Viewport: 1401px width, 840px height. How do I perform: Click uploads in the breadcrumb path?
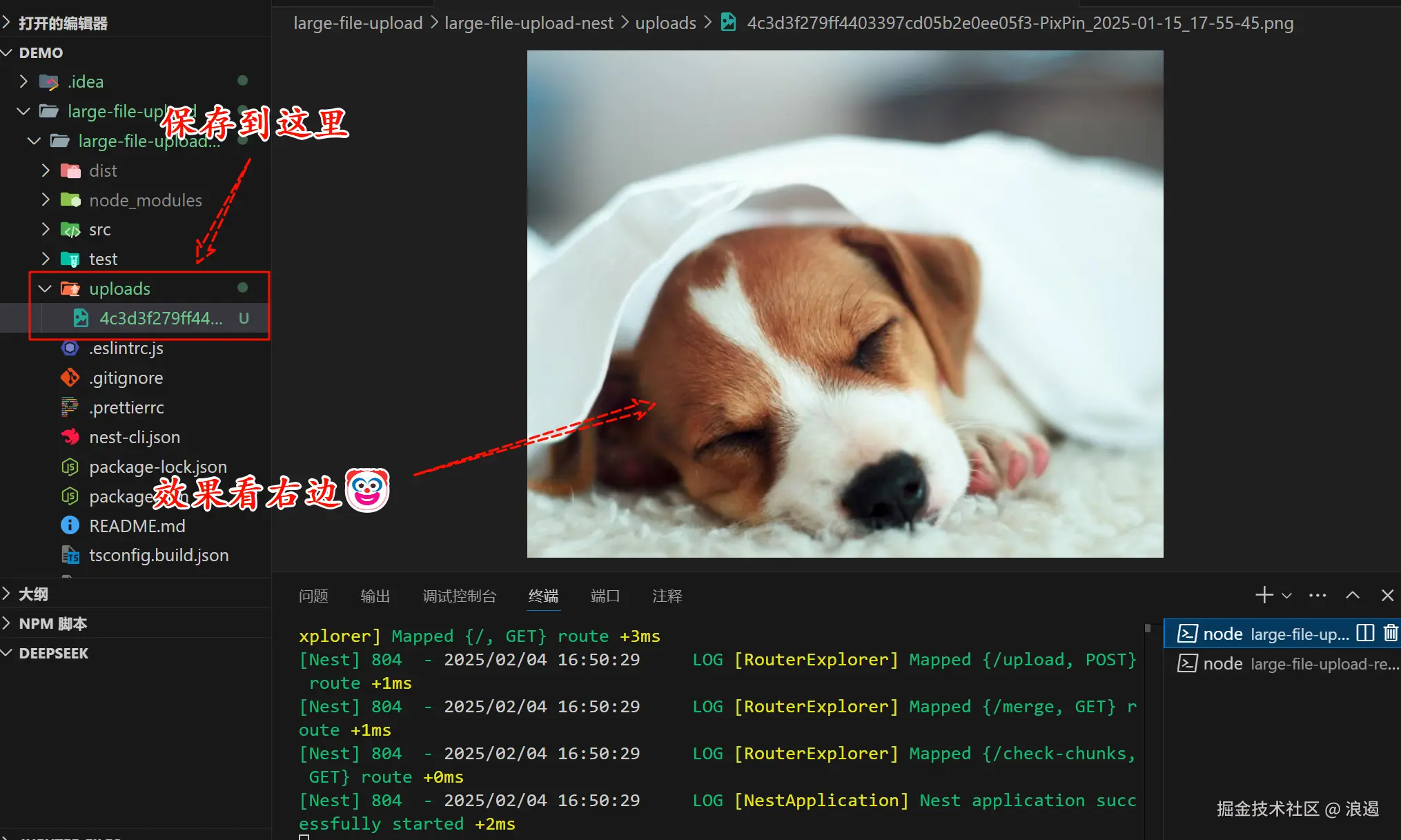click(x=665, y=23)
